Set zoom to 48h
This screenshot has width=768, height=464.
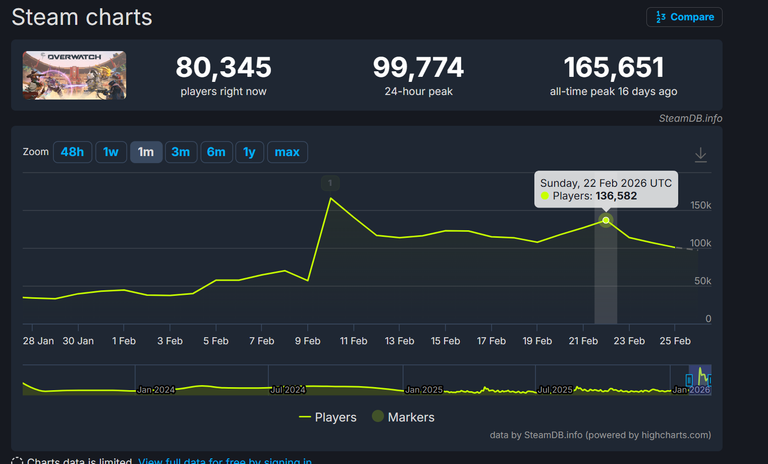[x=72, y=152]
